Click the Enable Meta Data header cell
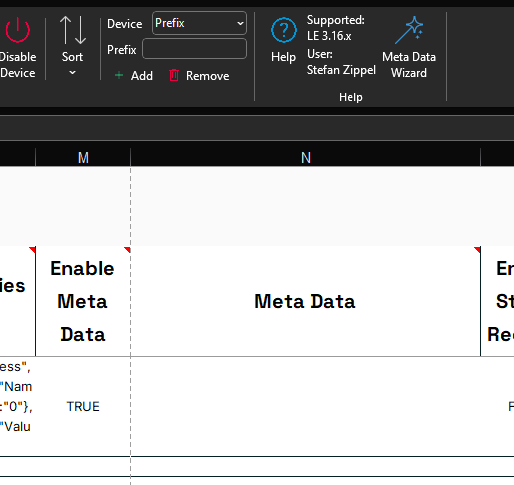 (x=83, y=301)
